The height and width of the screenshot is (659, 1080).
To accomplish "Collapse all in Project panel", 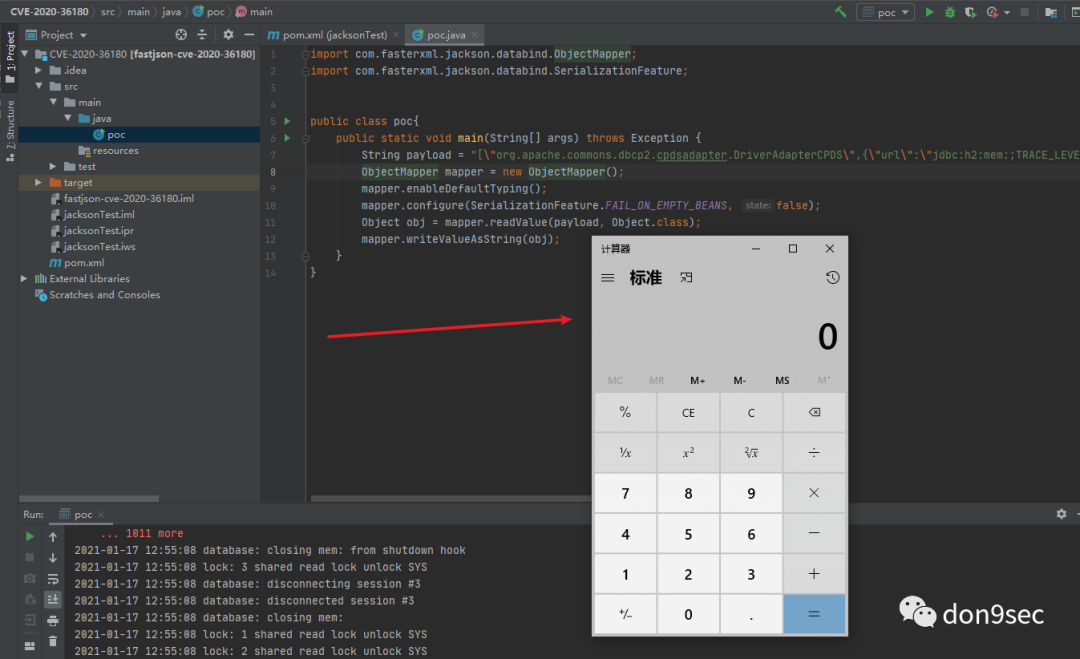I will coord(202,34).
